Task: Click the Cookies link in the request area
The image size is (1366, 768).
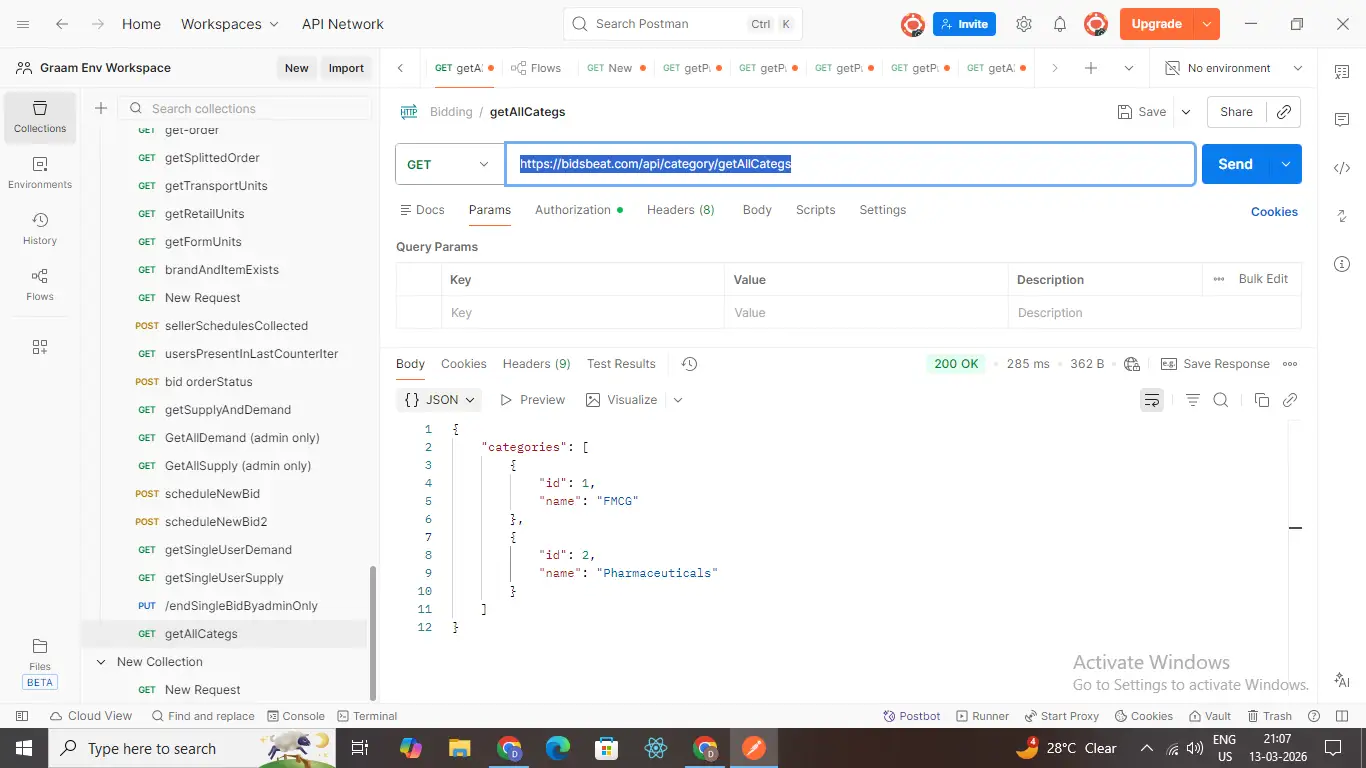Action: [1274, 212]
